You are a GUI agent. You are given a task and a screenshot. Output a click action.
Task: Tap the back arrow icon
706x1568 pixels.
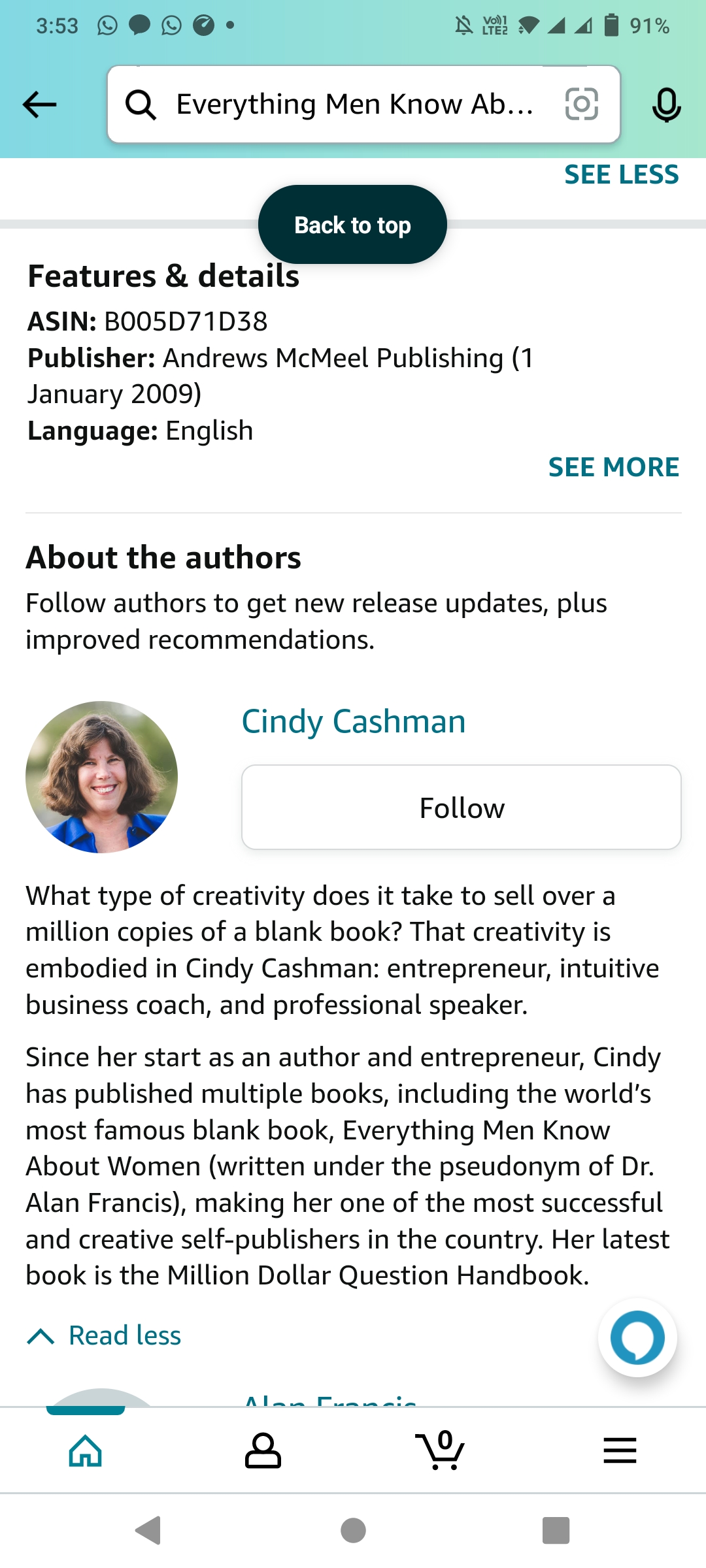pyautogui.click(x=39, y=105)
